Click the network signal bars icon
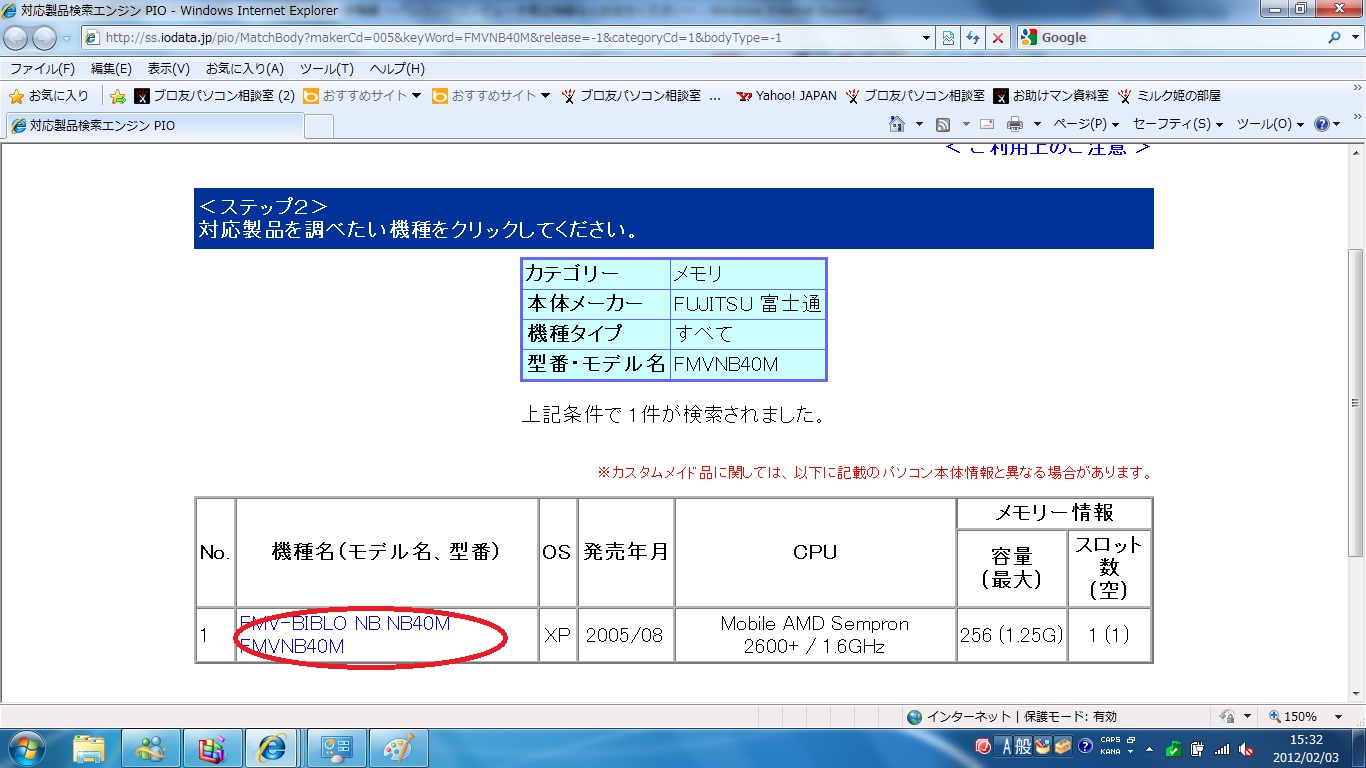This screenshot has width=1366, height=768. pyautogui.click(x=1221, y=748)
